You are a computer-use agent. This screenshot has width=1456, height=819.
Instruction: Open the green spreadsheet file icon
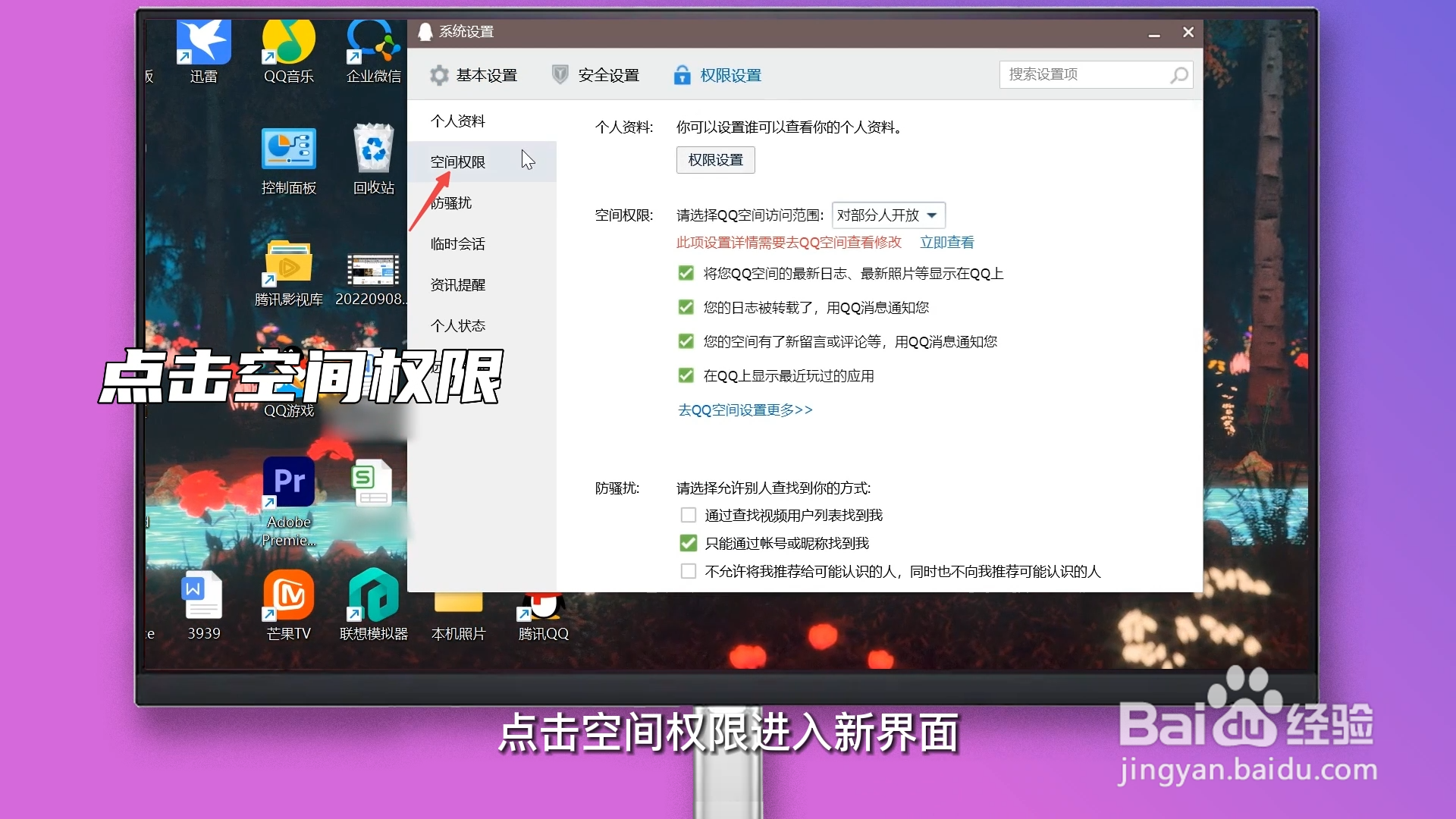coord(372,483)
